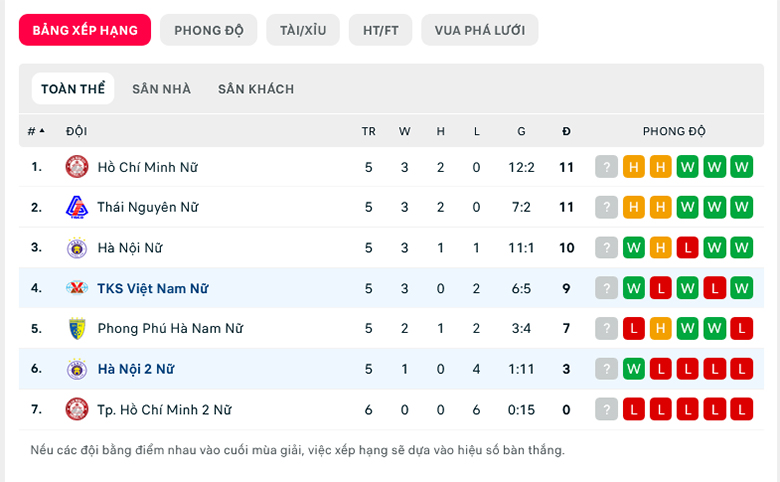Open the Tài/Xỉu tab
The image size is (780, 482).
point(303,30)
